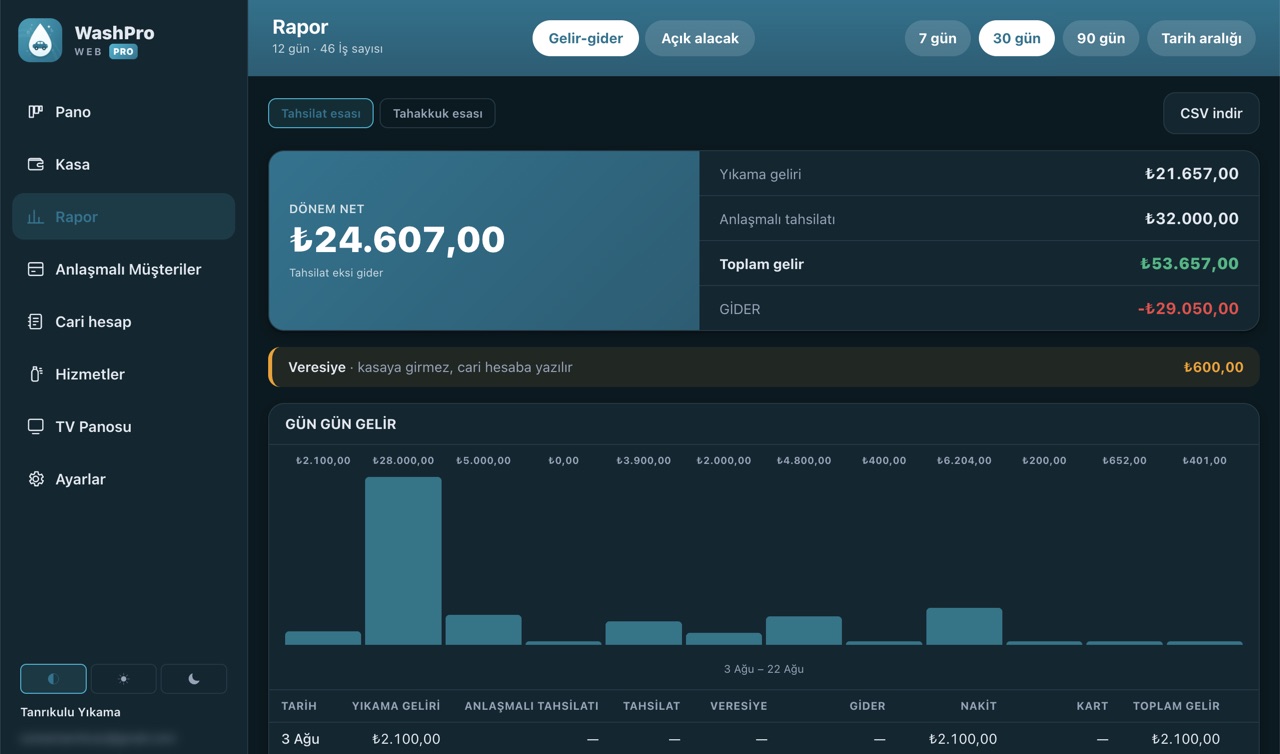
Task: Go to Ayarlar menu label
Action: point(80,479)
